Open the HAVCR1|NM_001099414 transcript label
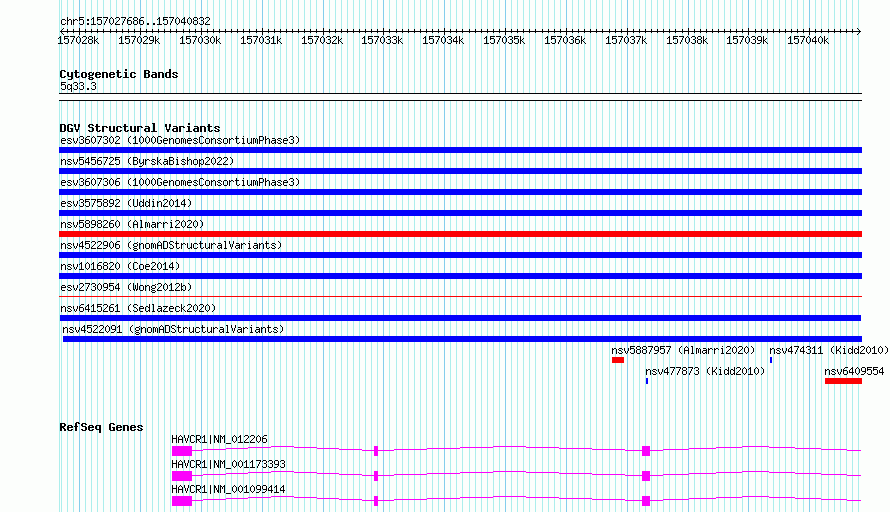This screenshot has width=890, height=512. pos(228,489)
